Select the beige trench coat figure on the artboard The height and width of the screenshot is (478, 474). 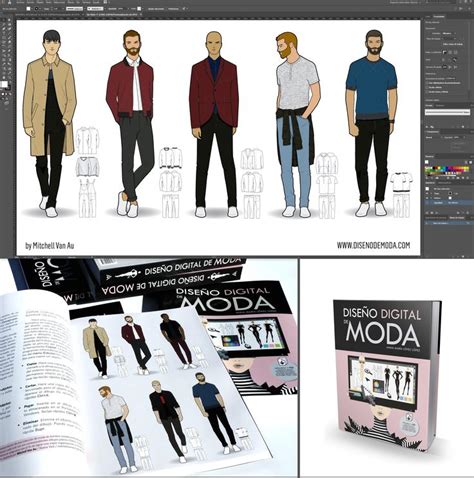[x=50, y=123]
